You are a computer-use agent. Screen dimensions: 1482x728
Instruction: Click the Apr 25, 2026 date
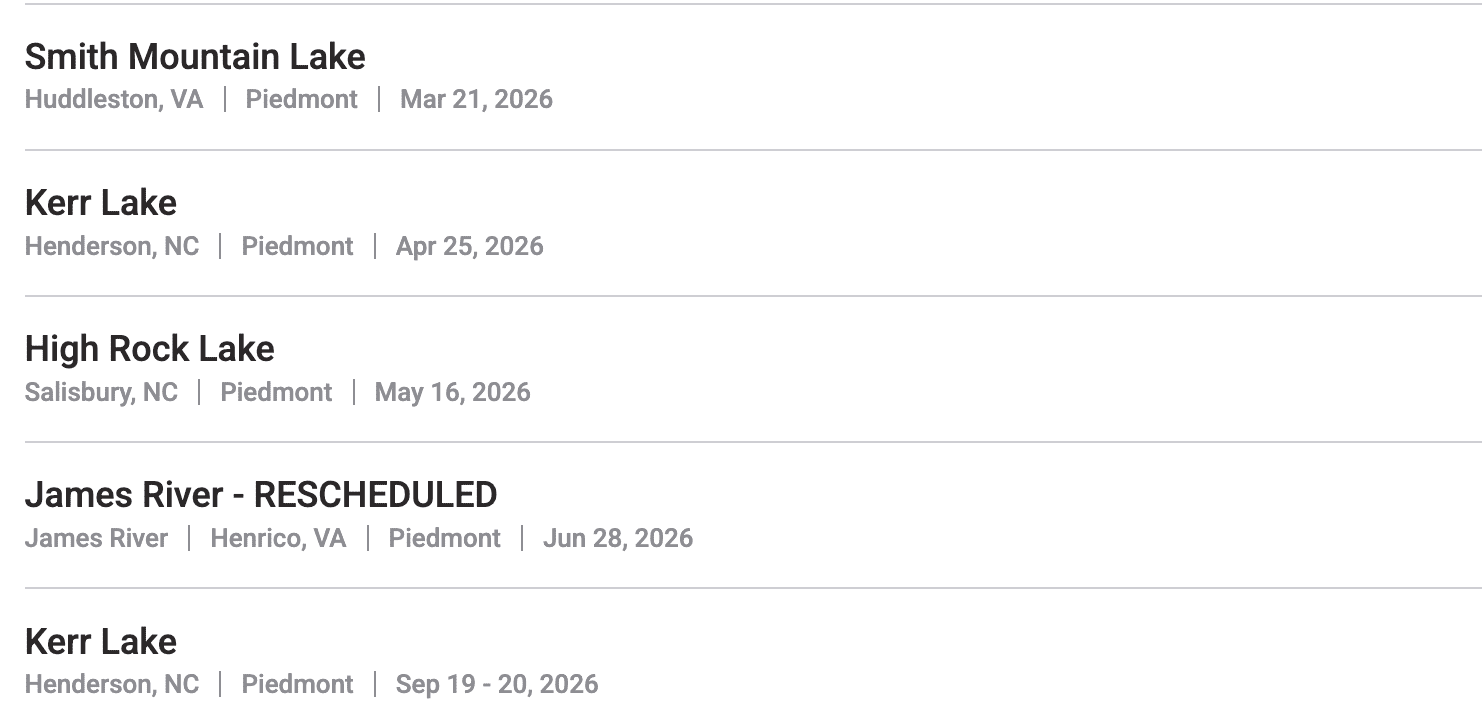point(470,246)
